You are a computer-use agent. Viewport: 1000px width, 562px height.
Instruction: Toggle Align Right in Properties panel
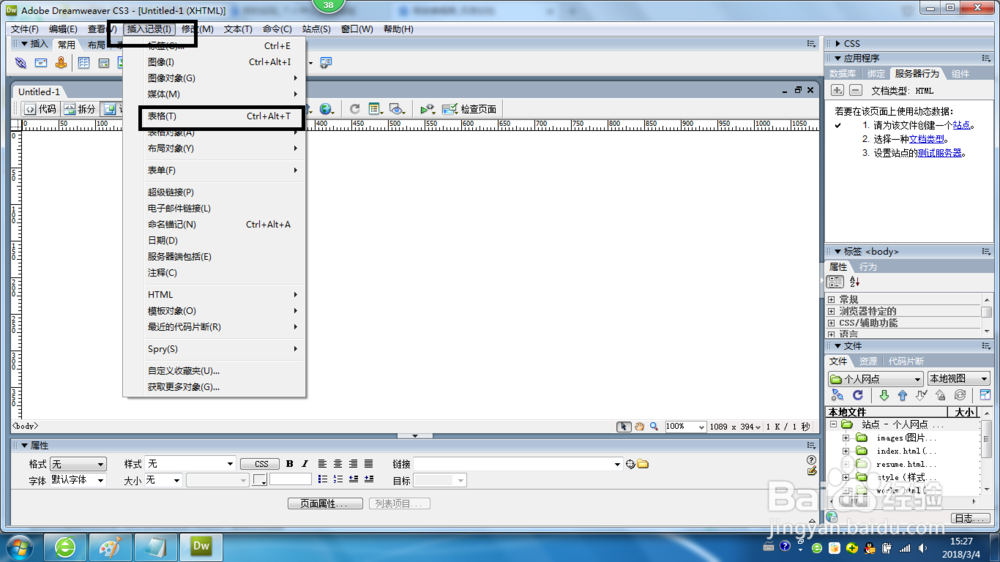tap(353, 464)
